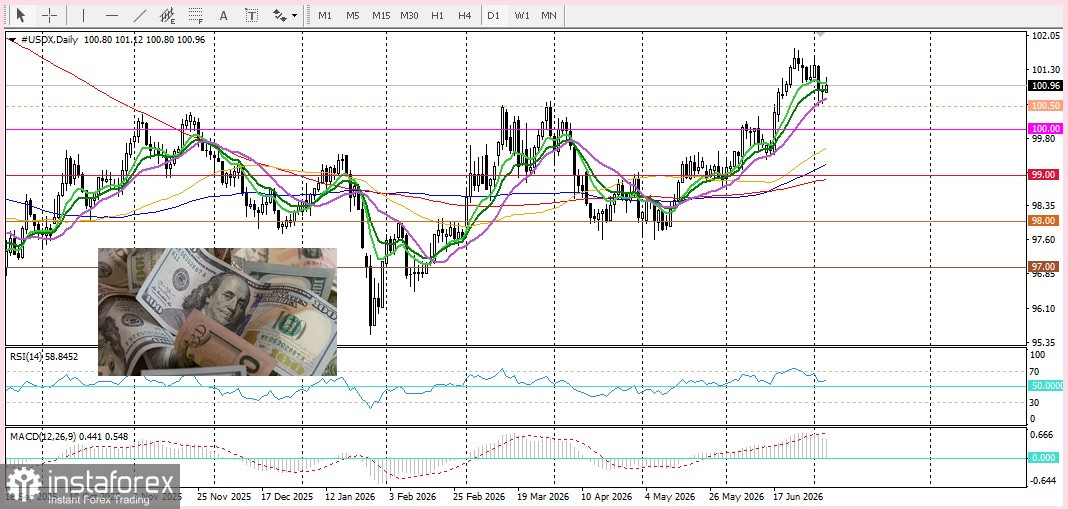Click the 17 Jun 2026 date label
The image size is (1068, 509).
(799, 497)
